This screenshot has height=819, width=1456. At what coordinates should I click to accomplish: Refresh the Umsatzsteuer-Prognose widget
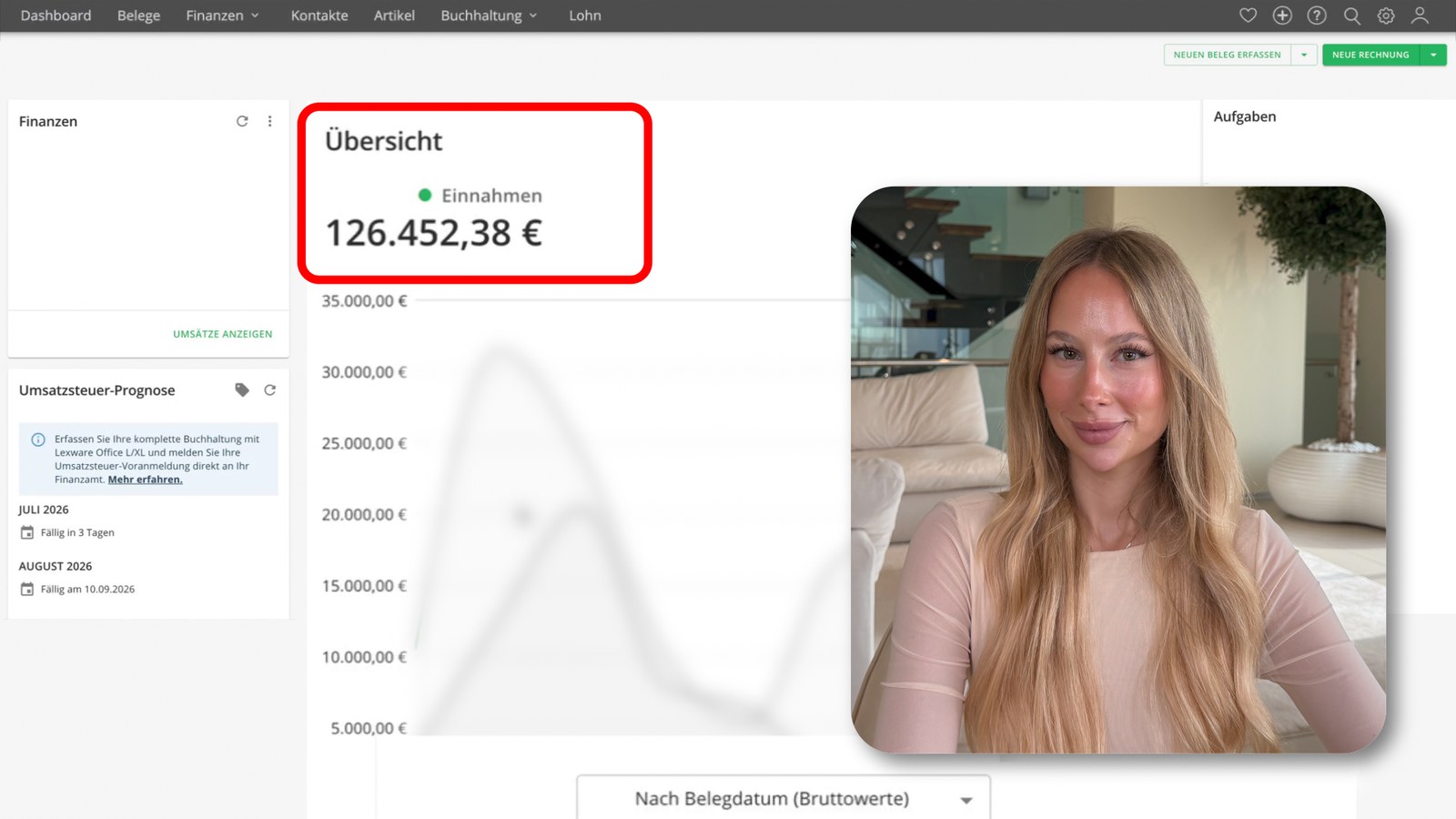point(270,389)
